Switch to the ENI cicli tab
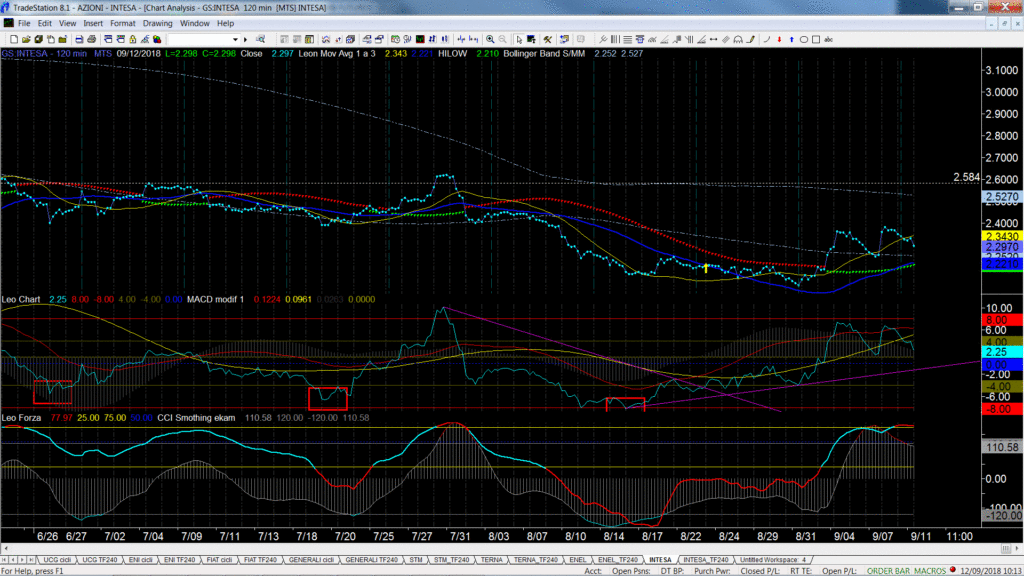The image size is (1024, 576). point(140,560)
